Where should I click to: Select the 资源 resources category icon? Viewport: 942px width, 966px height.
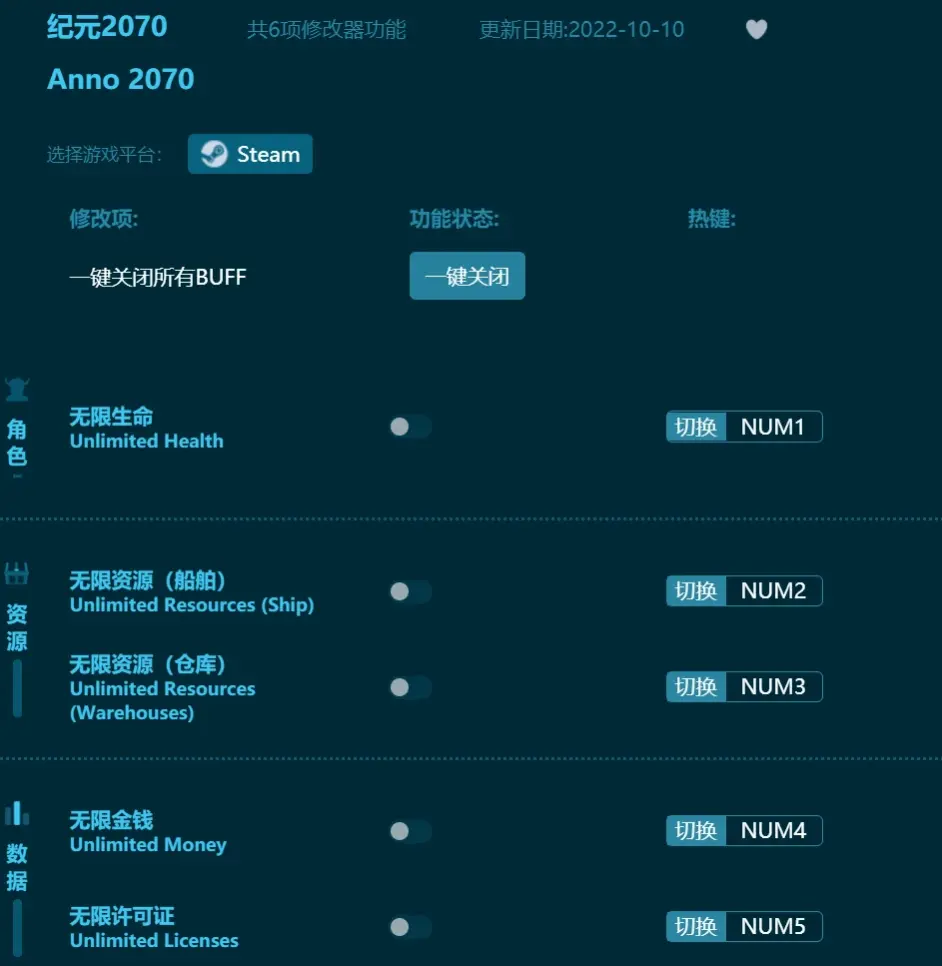click(17, 574)
